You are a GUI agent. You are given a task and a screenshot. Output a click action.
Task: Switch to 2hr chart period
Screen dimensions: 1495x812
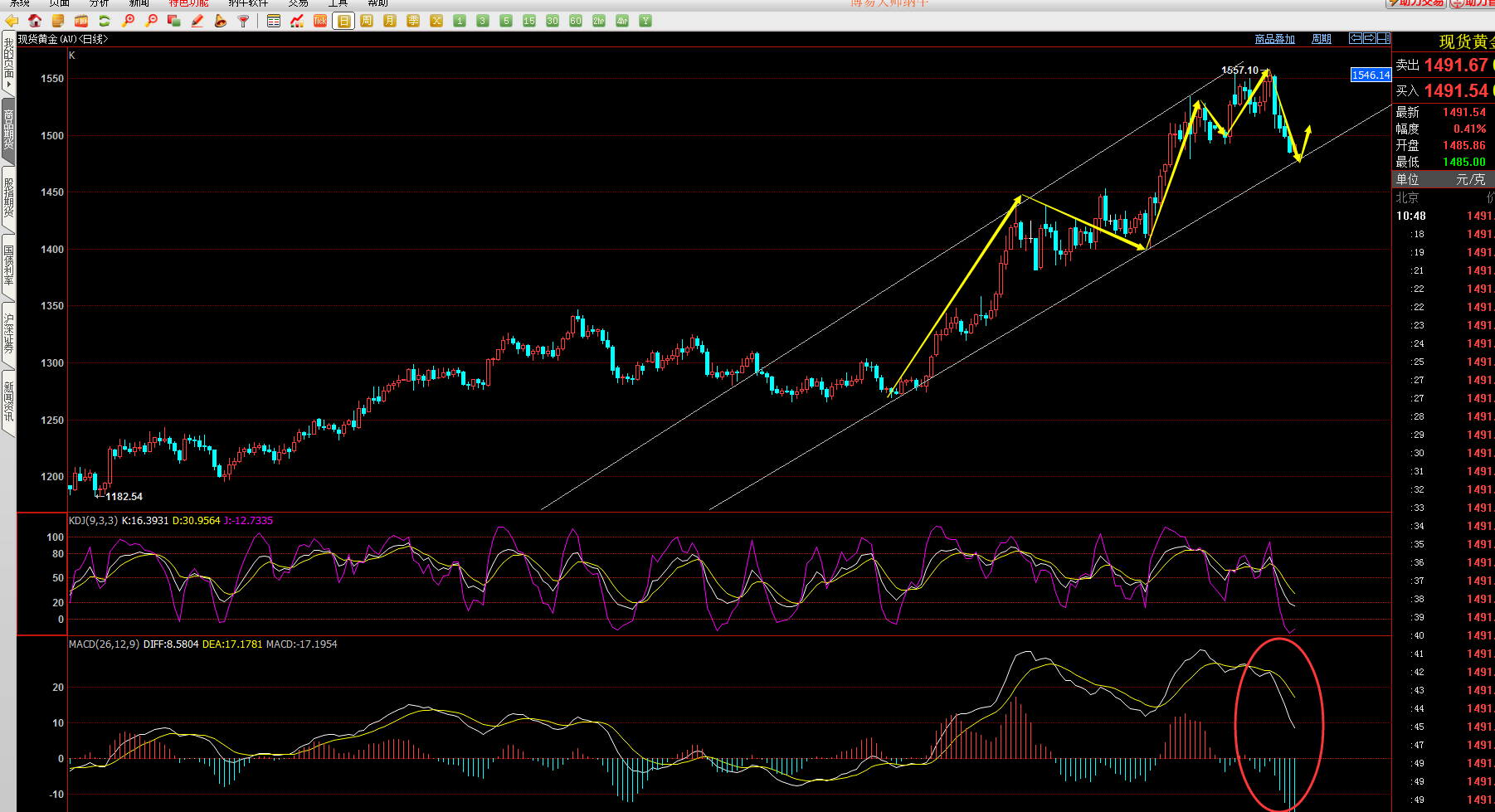[599, 21]
